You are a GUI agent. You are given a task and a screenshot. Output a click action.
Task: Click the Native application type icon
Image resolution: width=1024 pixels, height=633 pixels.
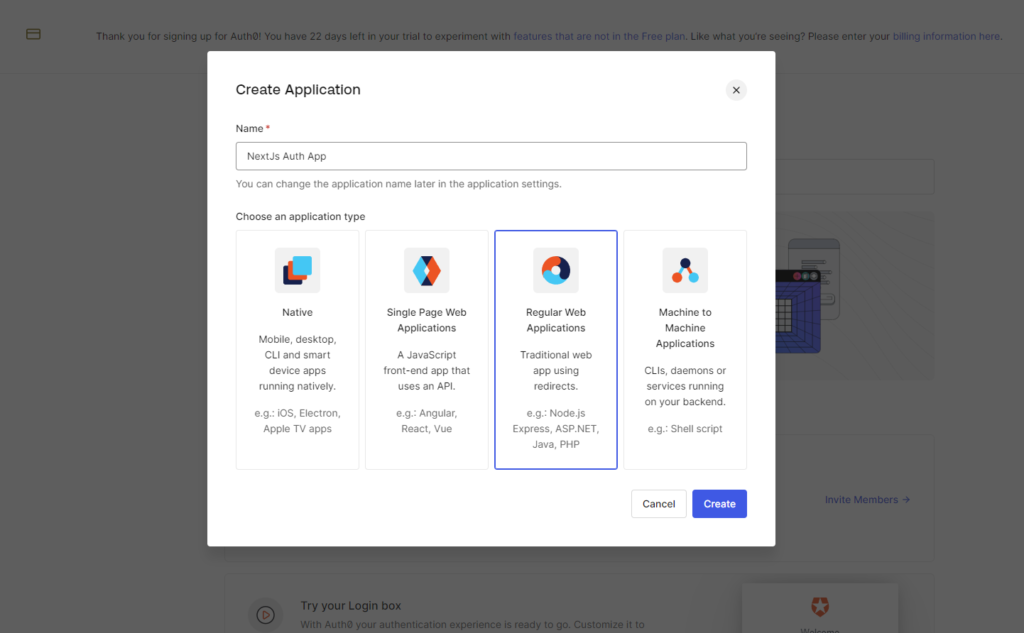(297, 270)
